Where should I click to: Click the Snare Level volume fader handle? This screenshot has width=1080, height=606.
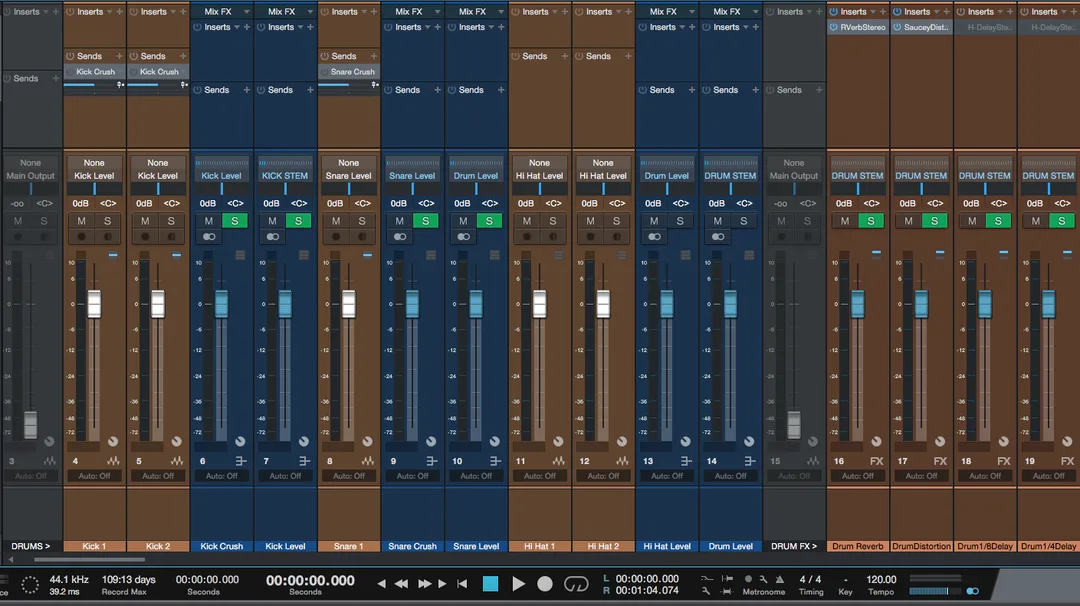(x=476, y=304)
